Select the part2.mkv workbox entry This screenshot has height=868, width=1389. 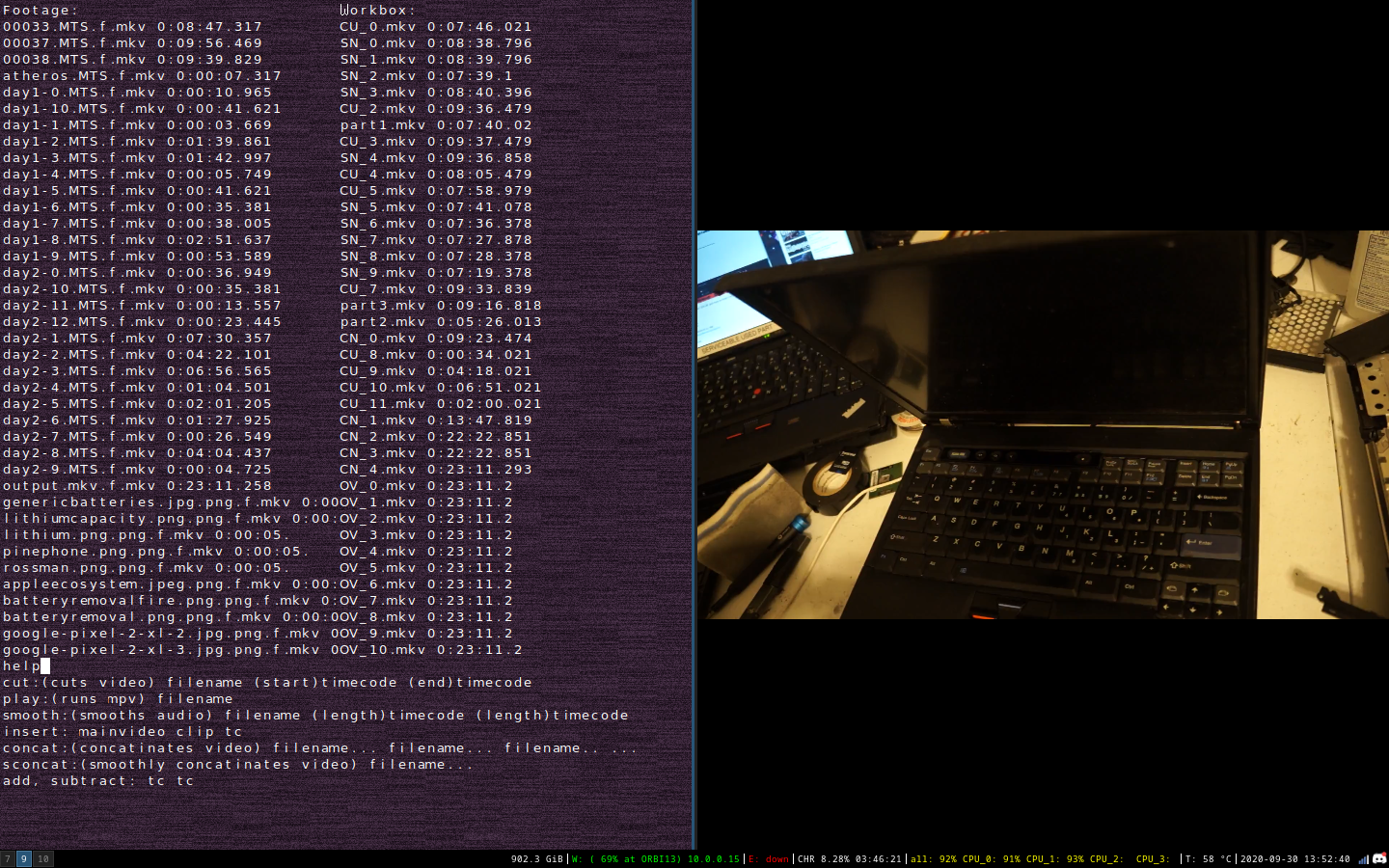pyautogui.click(x=441, y=322)
